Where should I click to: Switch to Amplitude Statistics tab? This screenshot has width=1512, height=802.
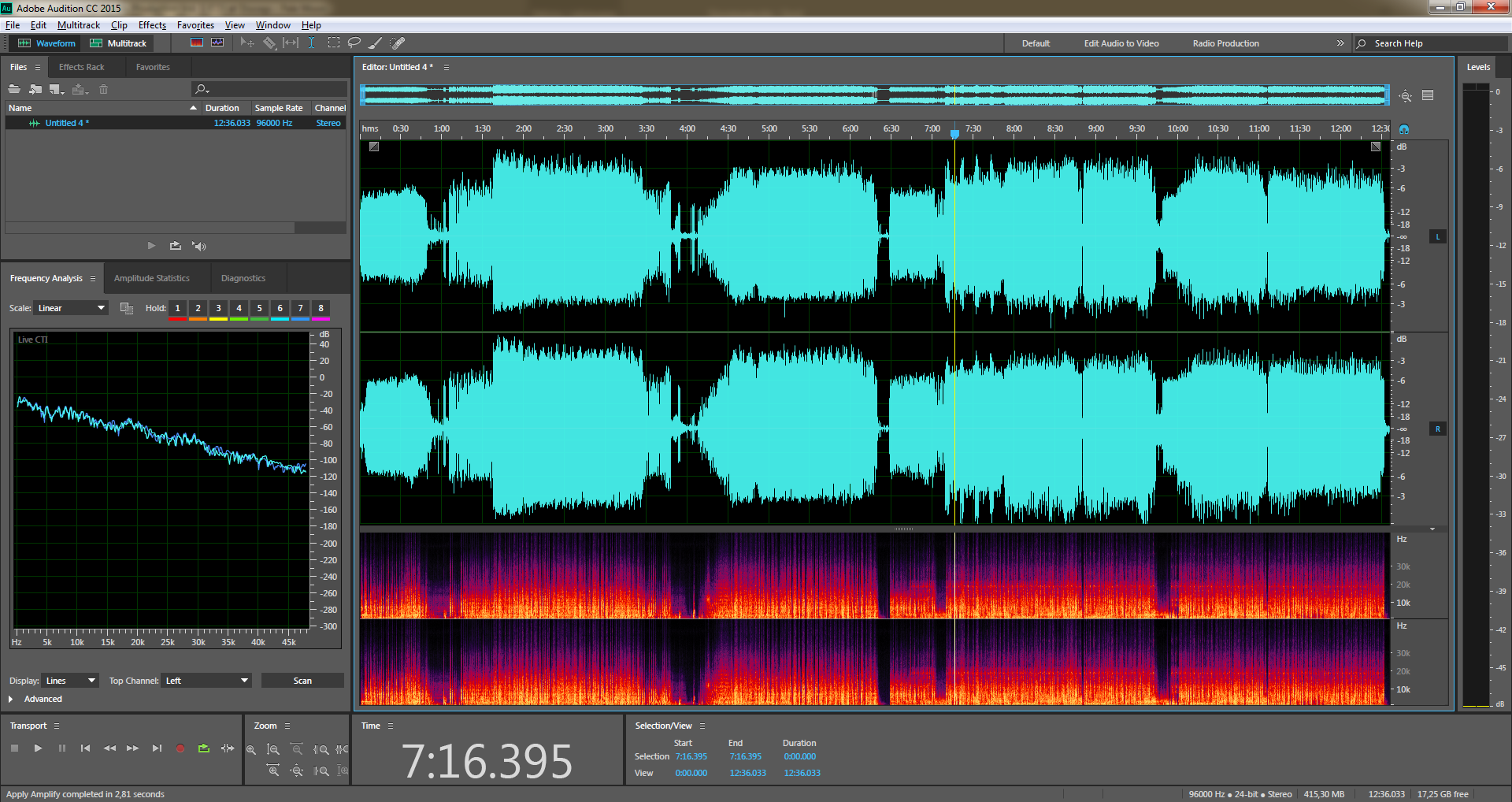point(152,278)
